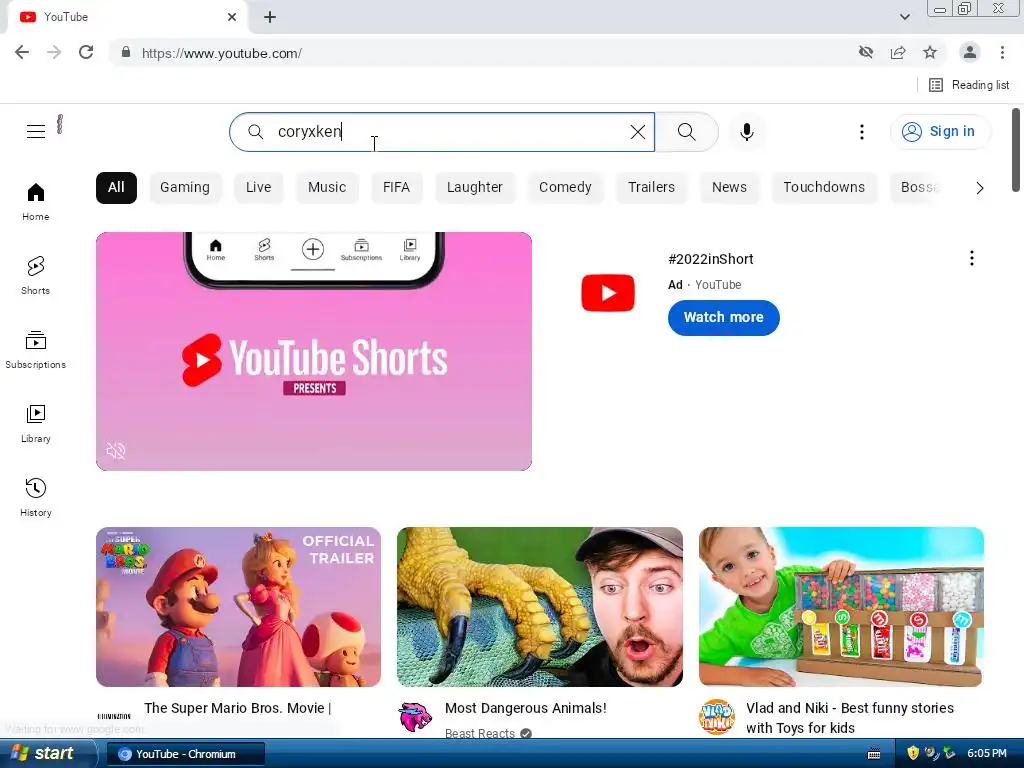Click the Watch more button
This screenshot has height=768, width=1024.
pos(724,317)
